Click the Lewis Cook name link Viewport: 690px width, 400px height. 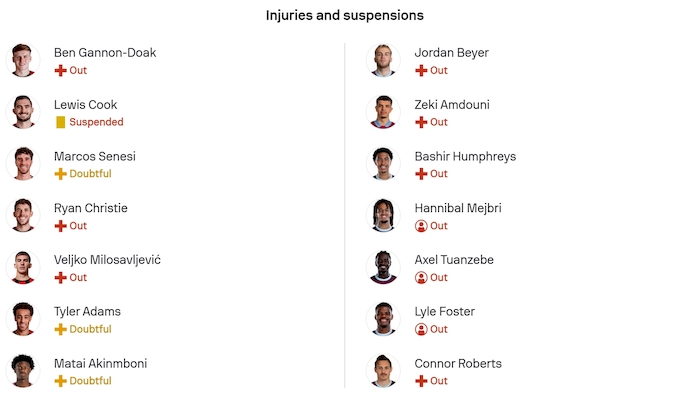tap(85, 105)
